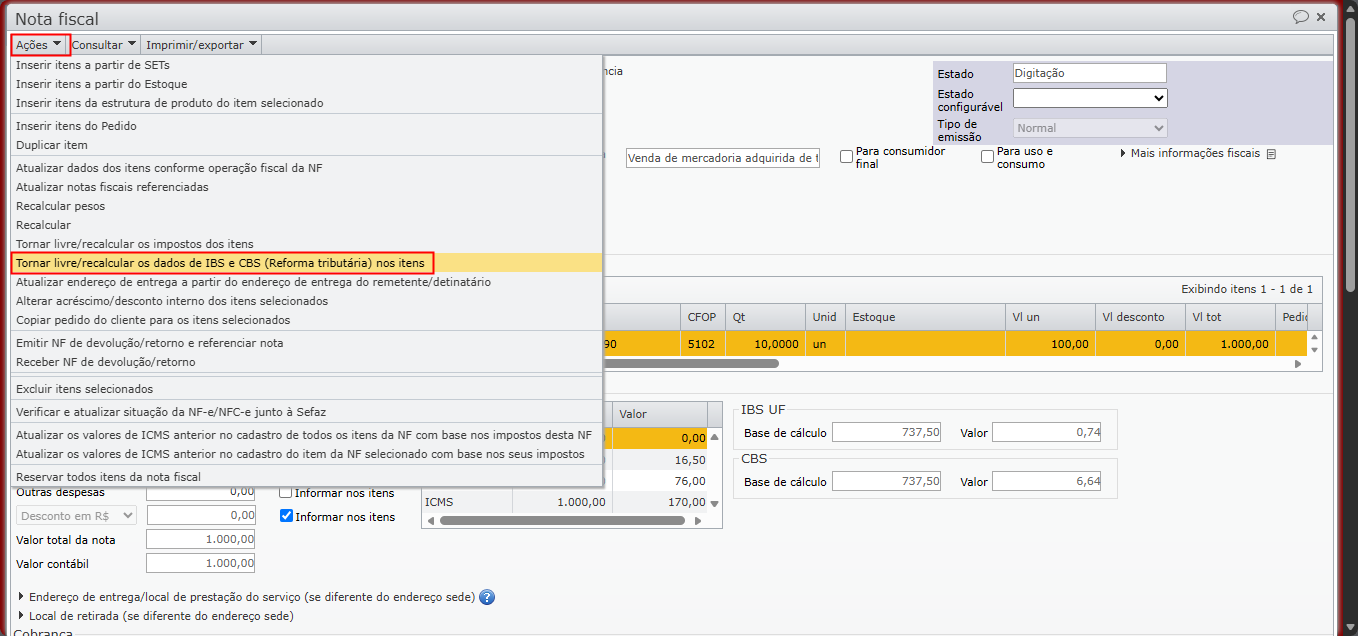Viewport: 1358px width, 636px height.
Task: Click the Vl desconto column header
Action: coord(1140,317)
